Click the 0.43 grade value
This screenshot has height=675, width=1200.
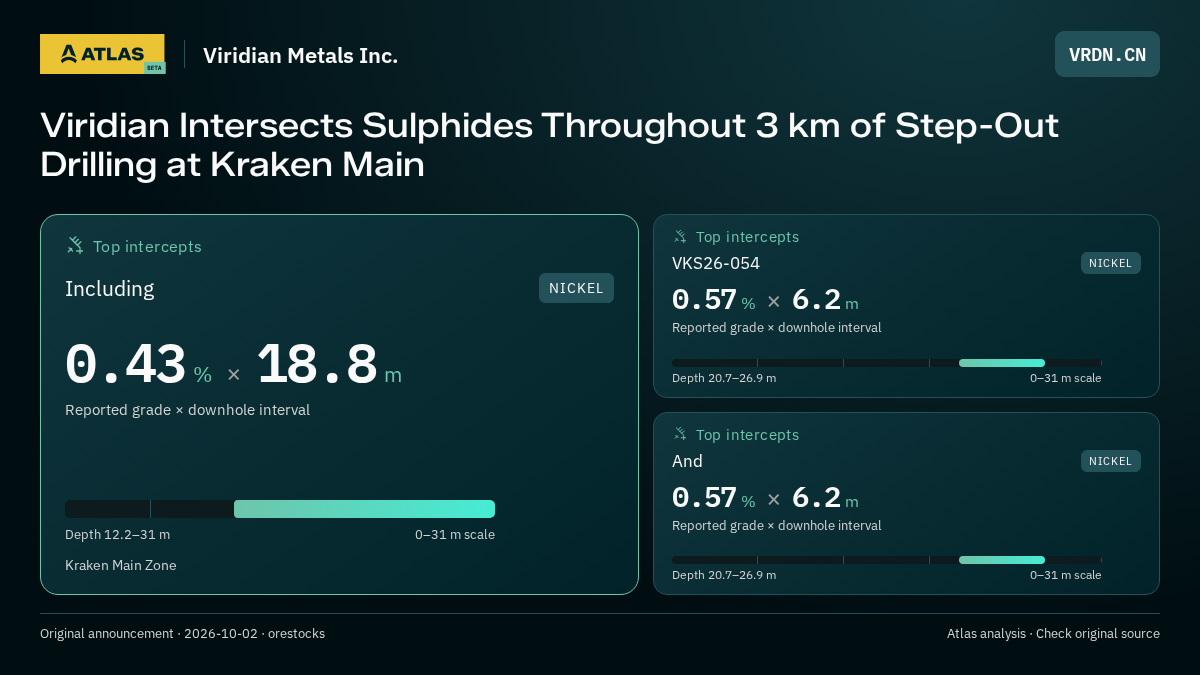125,365
